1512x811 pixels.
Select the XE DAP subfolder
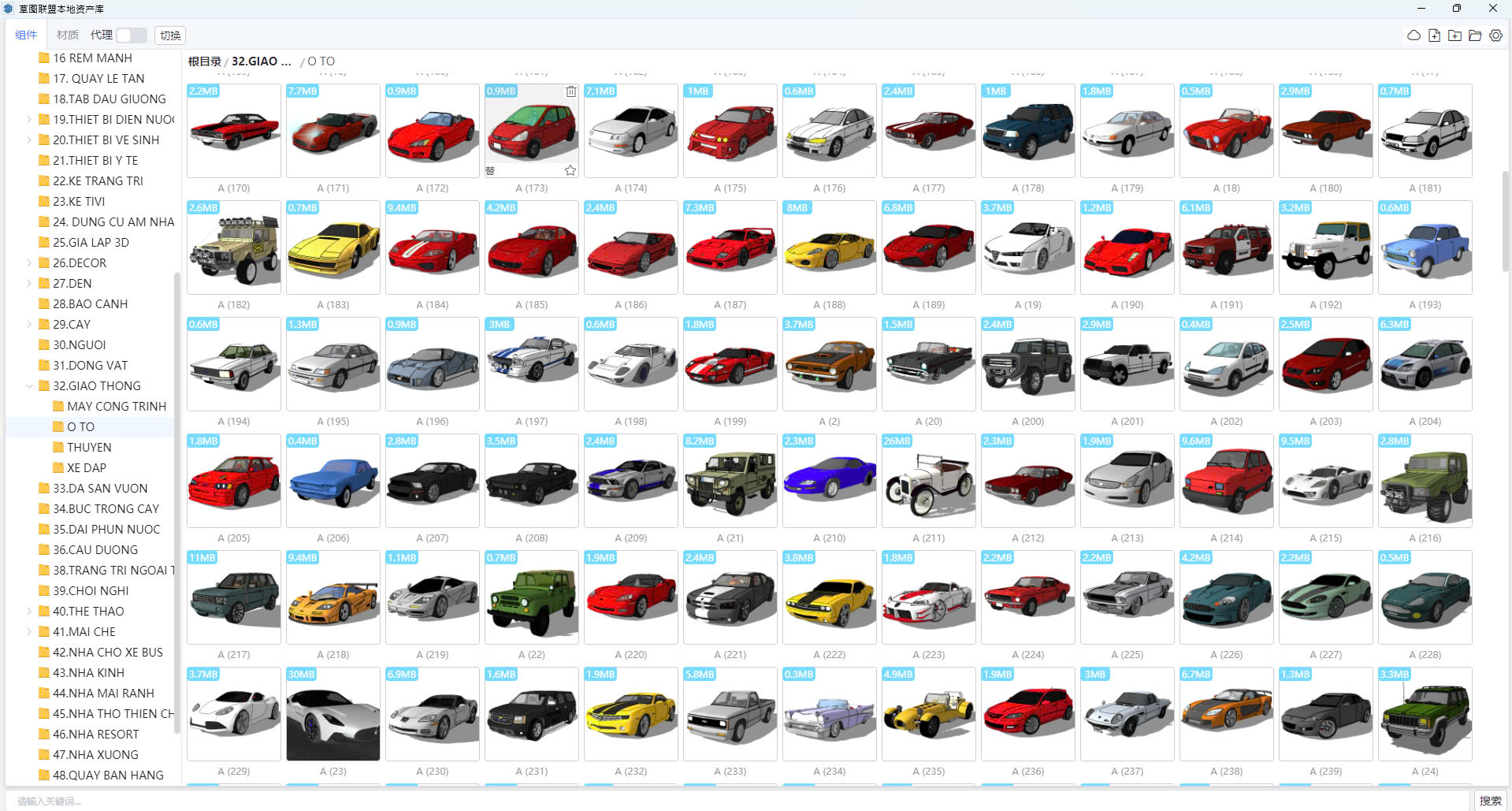click(86, 468)
